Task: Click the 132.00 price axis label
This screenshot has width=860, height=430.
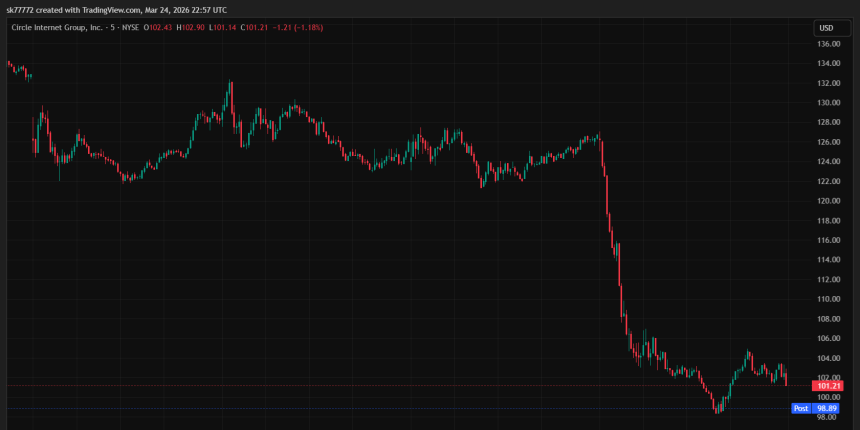Action: (828, 83)
